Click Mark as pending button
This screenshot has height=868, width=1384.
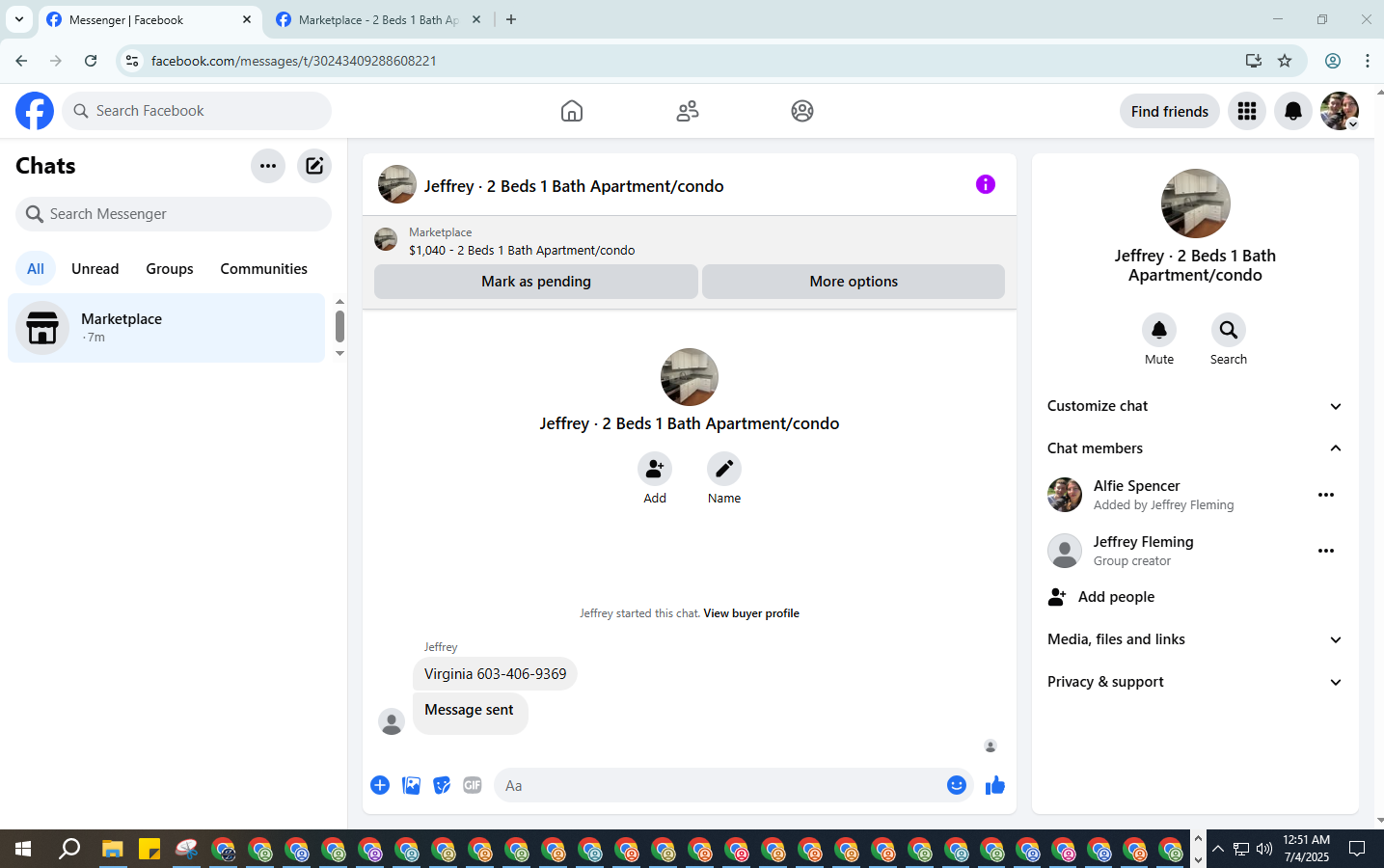click(x=536, y=282)
